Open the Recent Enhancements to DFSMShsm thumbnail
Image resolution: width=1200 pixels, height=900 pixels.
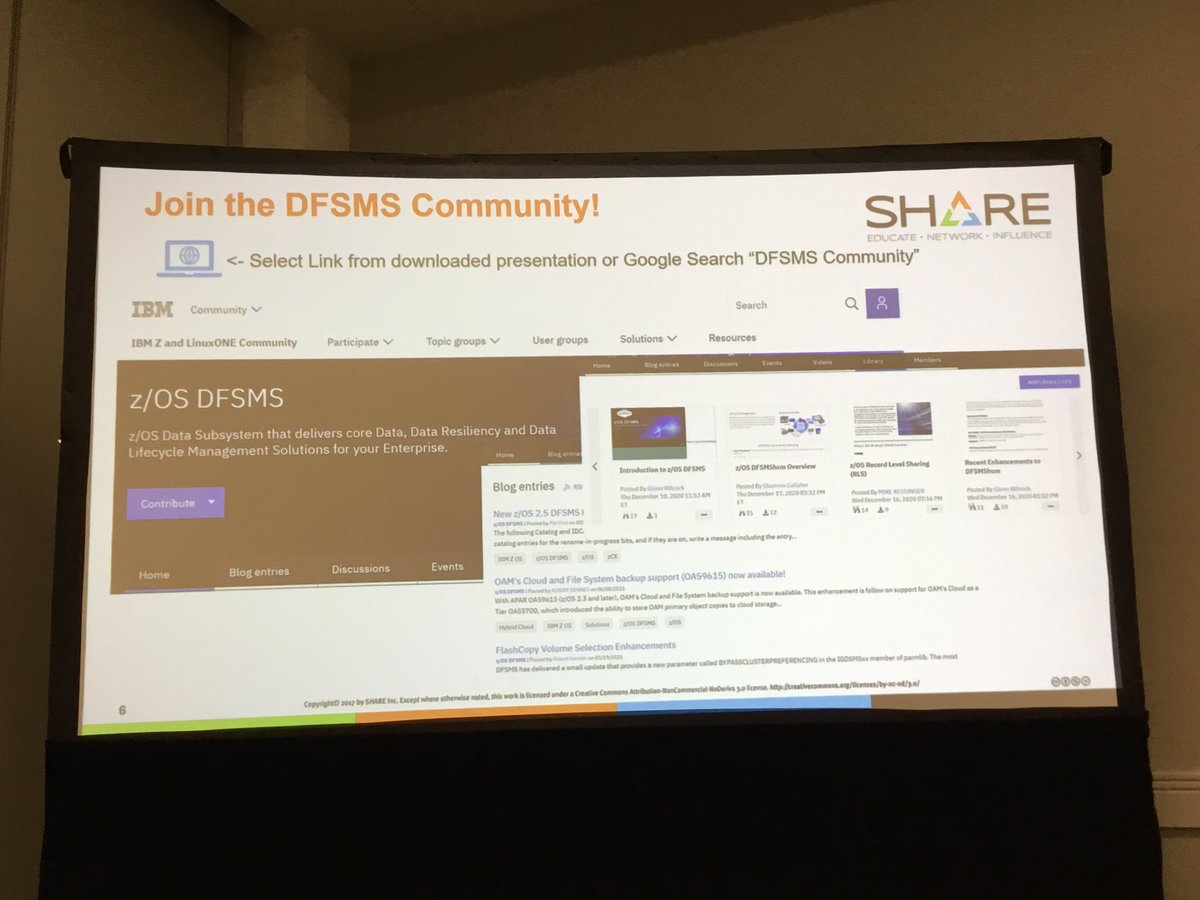tap(1008, 426)
